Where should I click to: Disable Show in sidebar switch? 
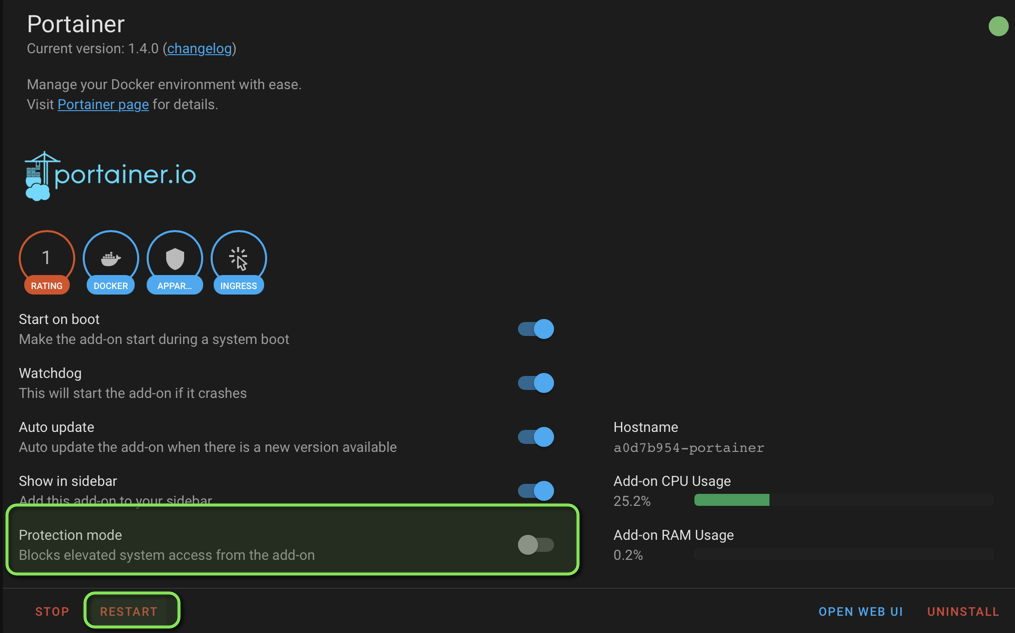click(536, 491)
